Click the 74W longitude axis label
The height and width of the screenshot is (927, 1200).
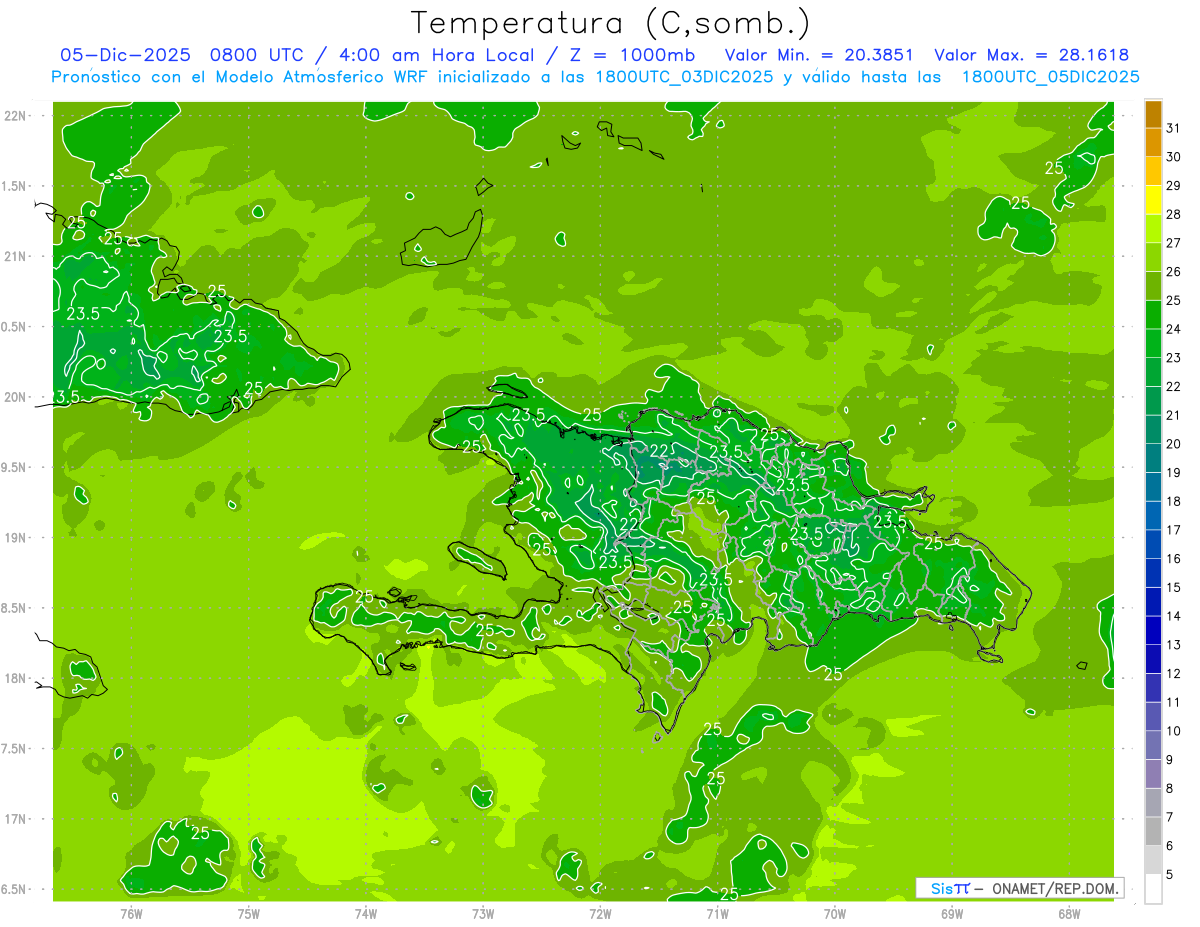coord(366,913)
